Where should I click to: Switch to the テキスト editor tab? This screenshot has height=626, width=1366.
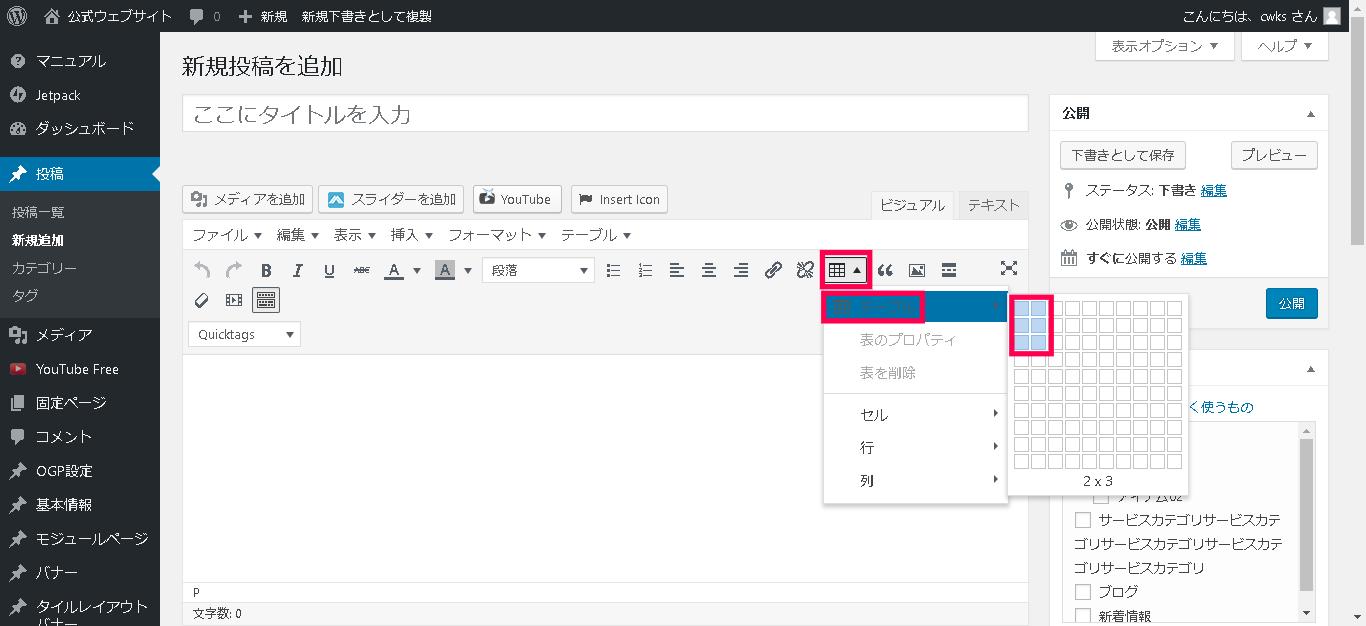[993, 205]
